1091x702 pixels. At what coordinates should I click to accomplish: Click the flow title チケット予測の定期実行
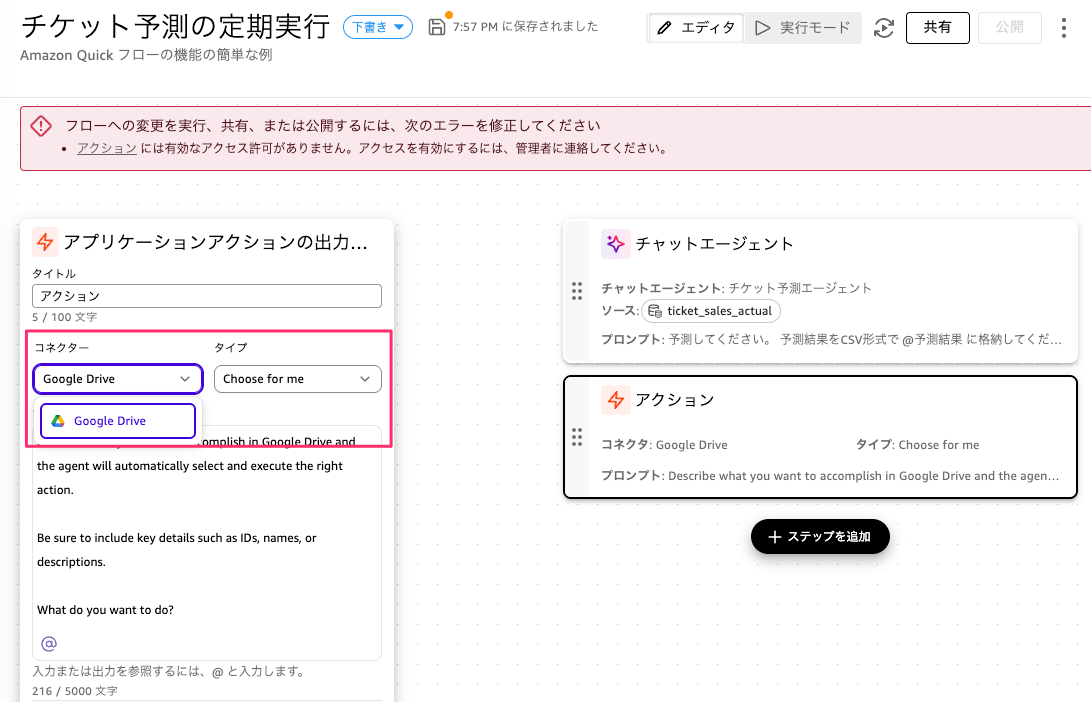175,26
